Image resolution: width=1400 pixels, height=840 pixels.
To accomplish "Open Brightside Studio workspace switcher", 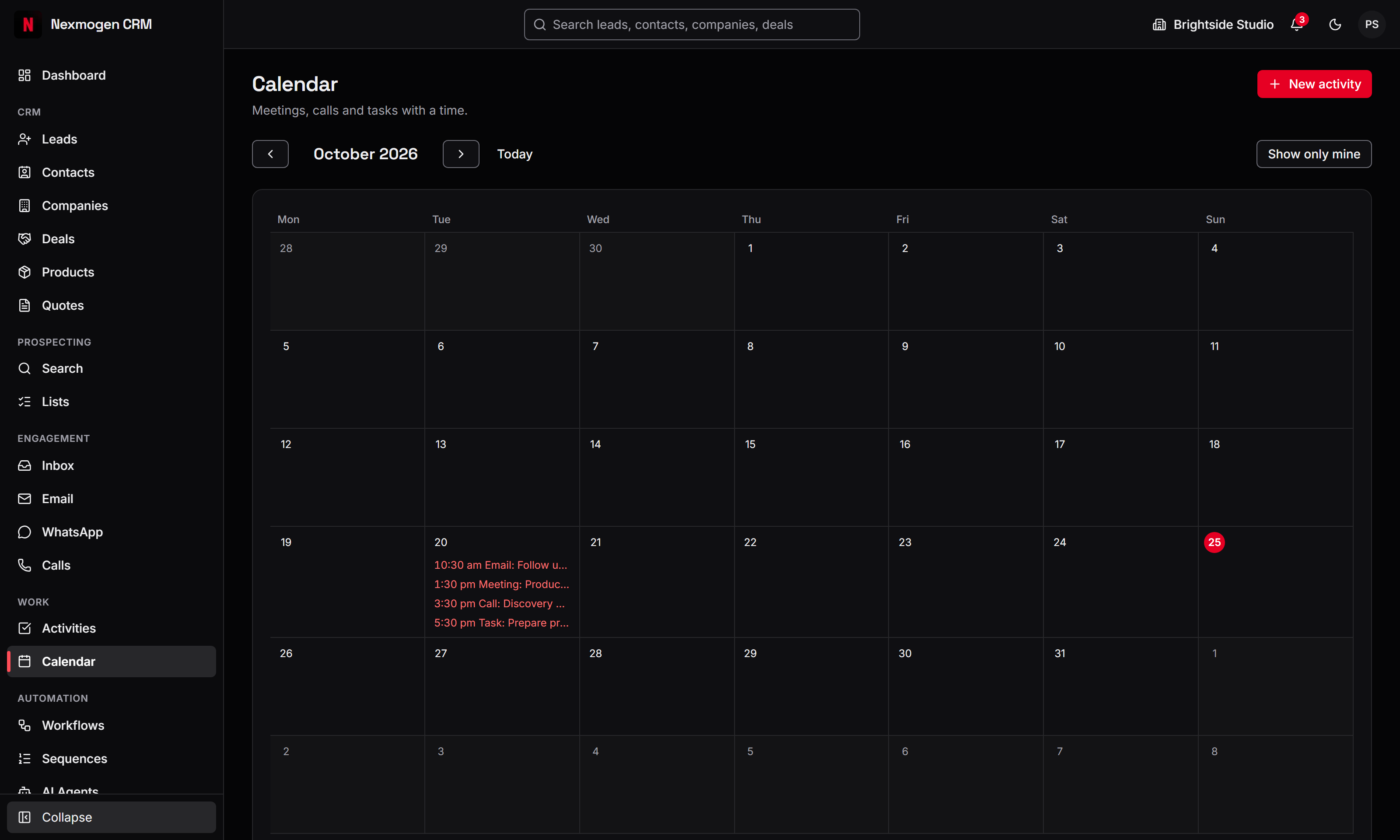I will click(1213, 24).
